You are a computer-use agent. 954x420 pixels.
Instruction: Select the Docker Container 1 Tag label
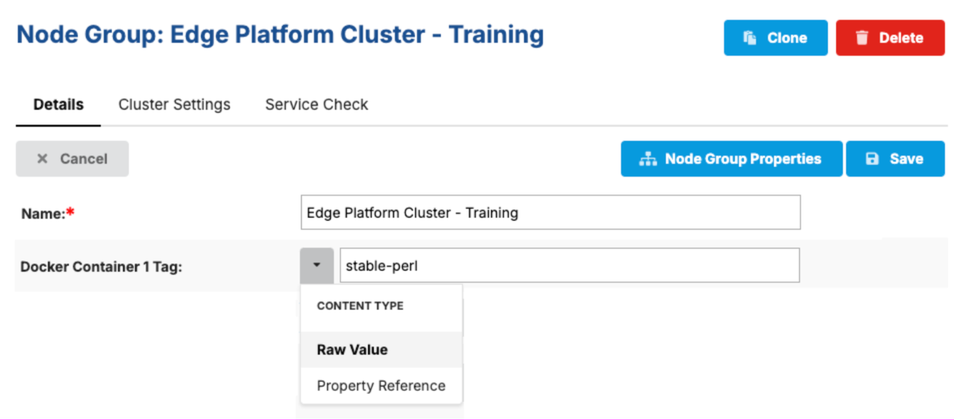102,267
